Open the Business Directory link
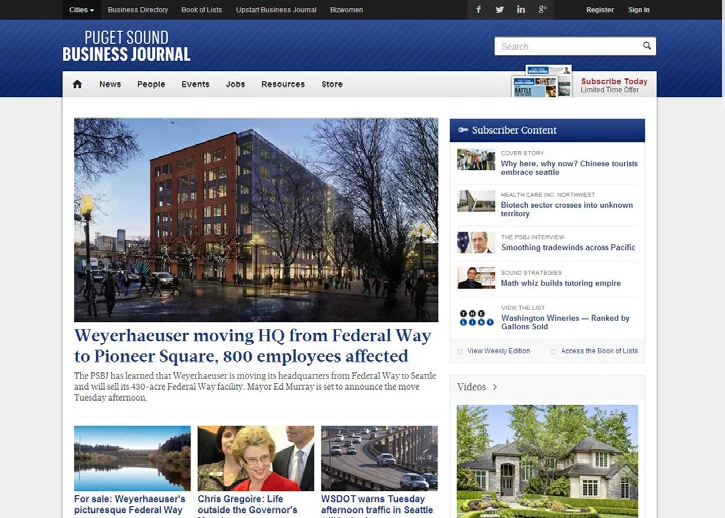 pyautogui.click(x=138, y=10)
